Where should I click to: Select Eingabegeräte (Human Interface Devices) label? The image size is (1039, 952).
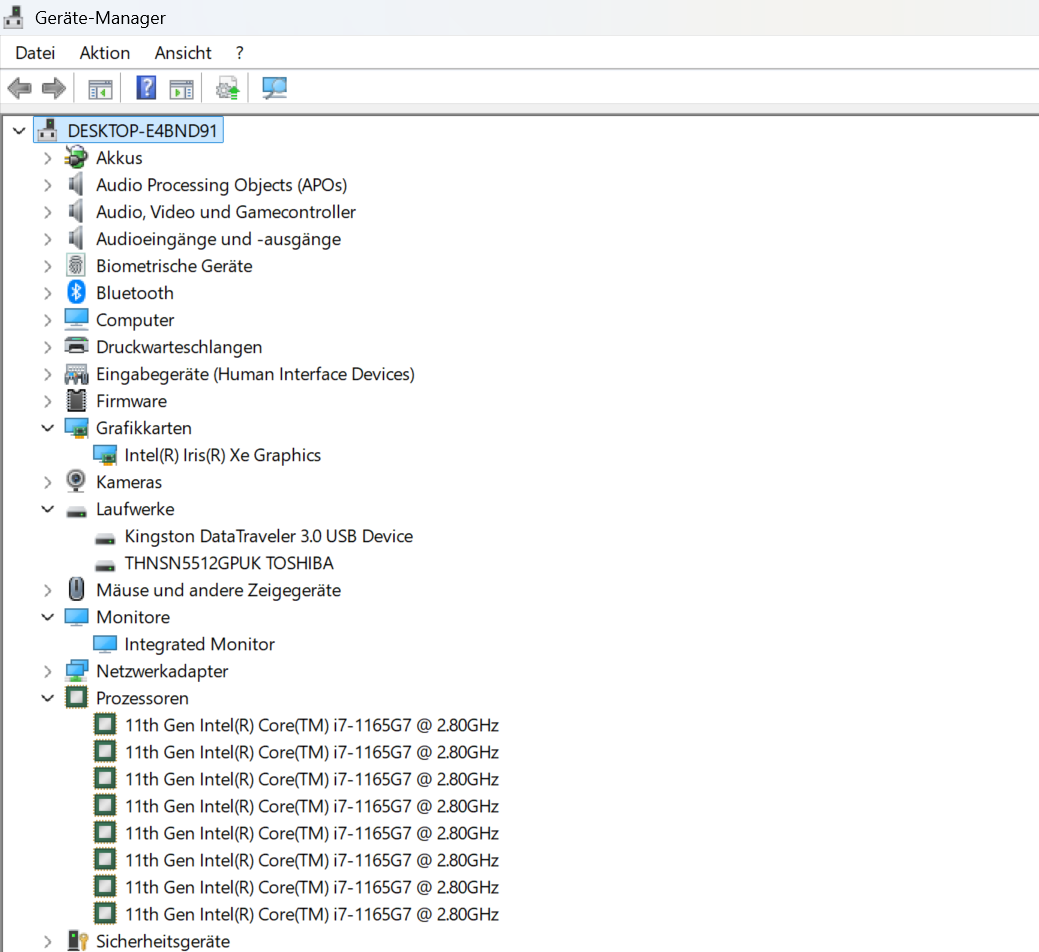pos(255,374)
